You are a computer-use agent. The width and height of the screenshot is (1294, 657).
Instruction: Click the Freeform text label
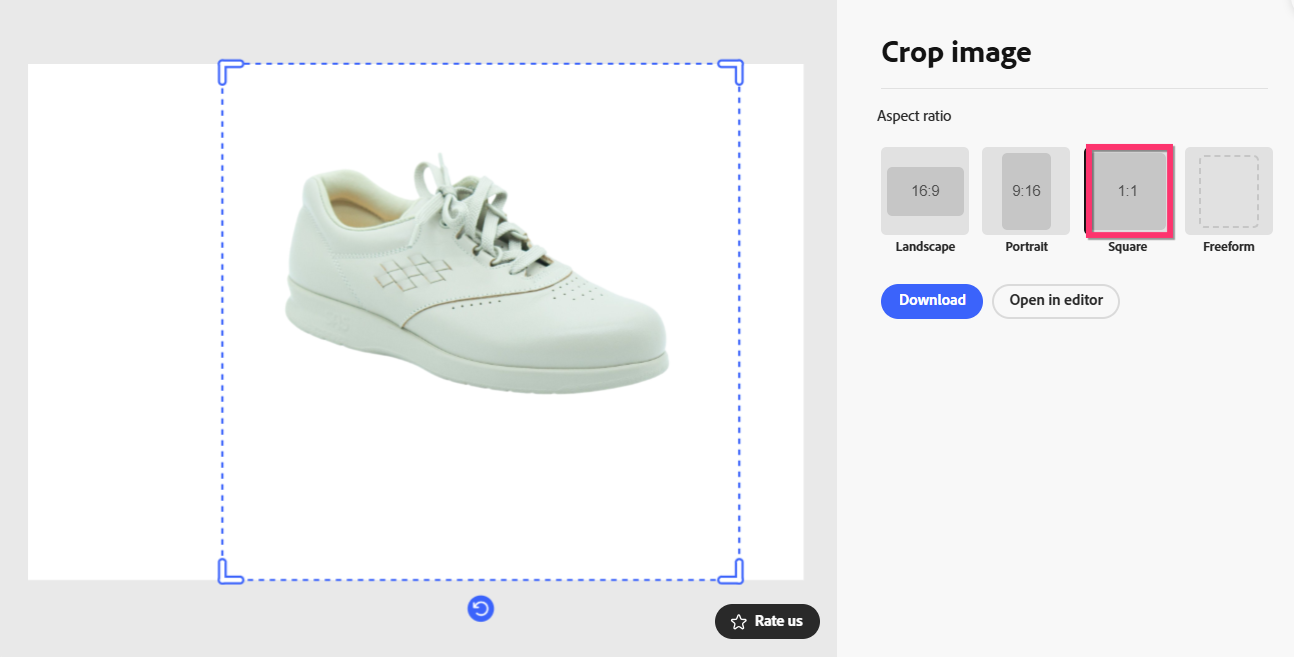pyautogui.click(x=1229, y=247)
